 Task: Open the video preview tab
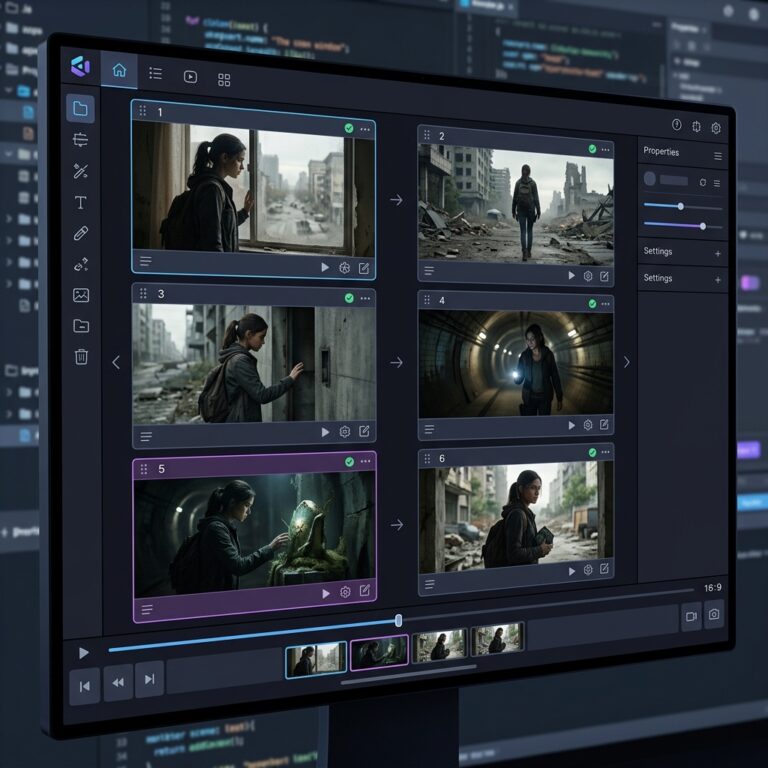point(190,77)
